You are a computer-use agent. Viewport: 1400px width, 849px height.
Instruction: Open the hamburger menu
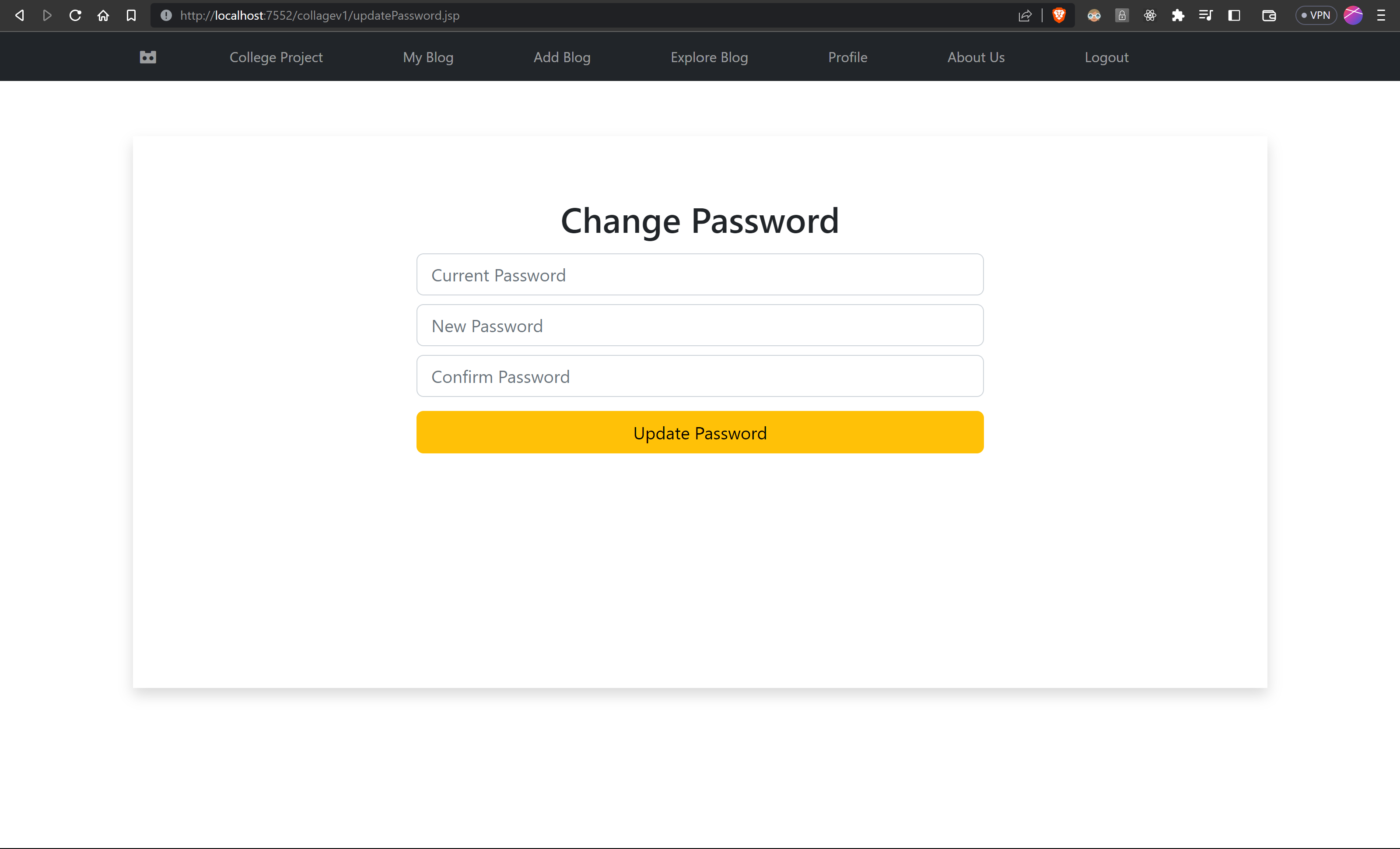(1382, 15)
